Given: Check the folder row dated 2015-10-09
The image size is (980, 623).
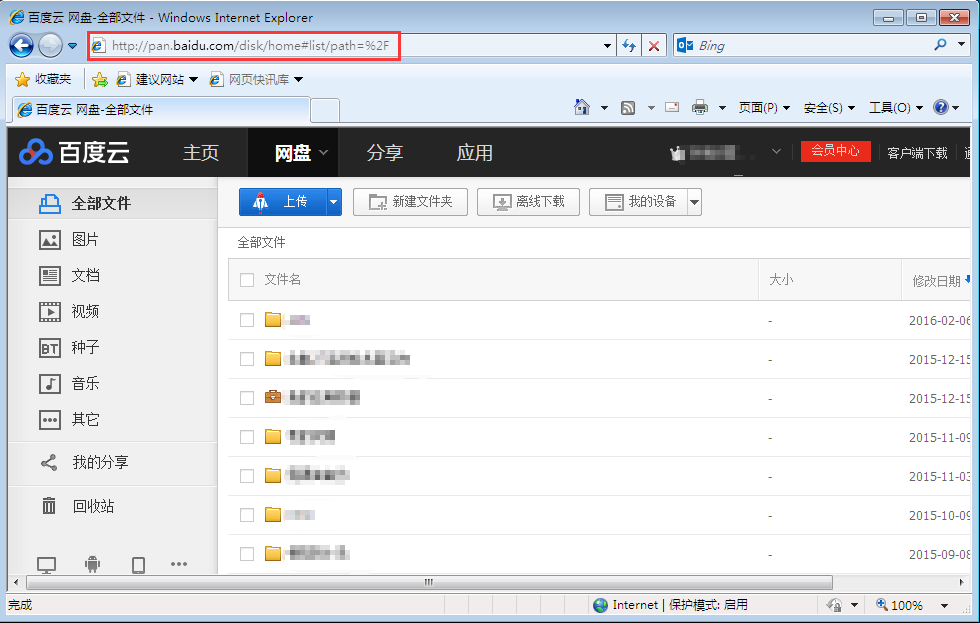Looking at the screenshot, I should tap(247, 515).
